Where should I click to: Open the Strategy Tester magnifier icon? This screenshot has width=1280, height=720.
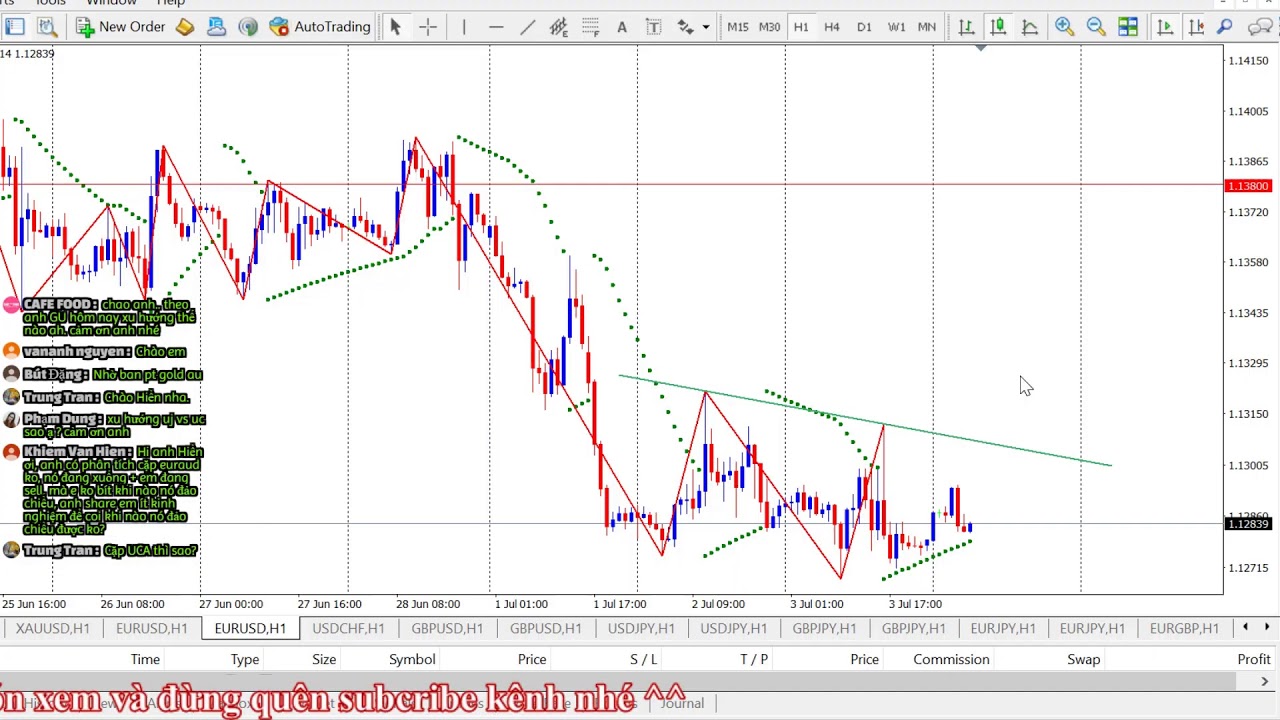tap(46, 27)
